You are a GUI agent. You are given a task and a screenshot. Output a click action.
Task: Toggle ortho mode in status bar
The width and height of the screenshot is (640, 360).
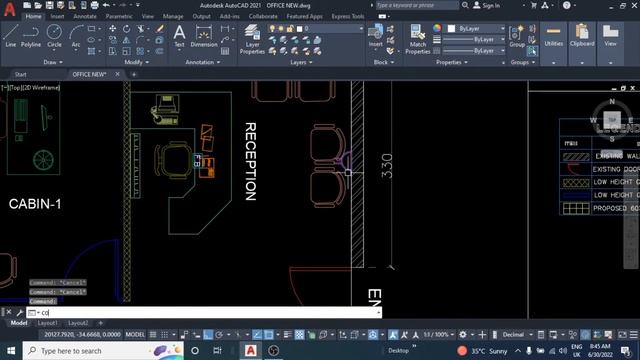(x=208, y=335)
